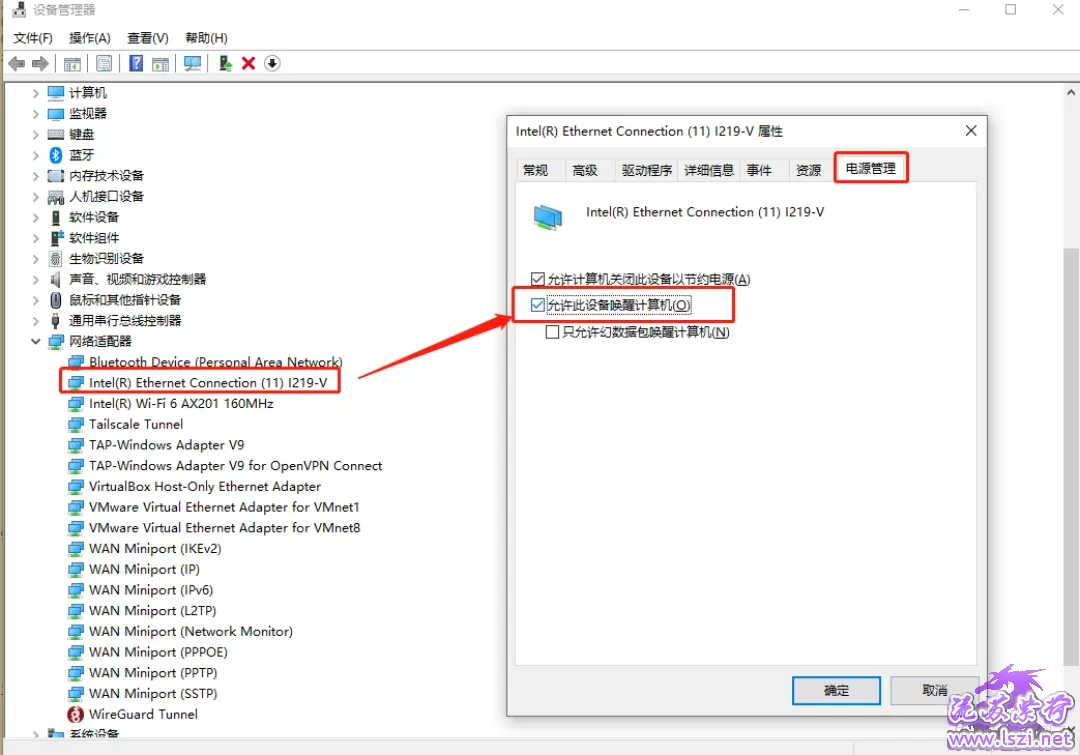
Task: Click the Scan for hardware changes monitor icon
Action: click(192, 63)
